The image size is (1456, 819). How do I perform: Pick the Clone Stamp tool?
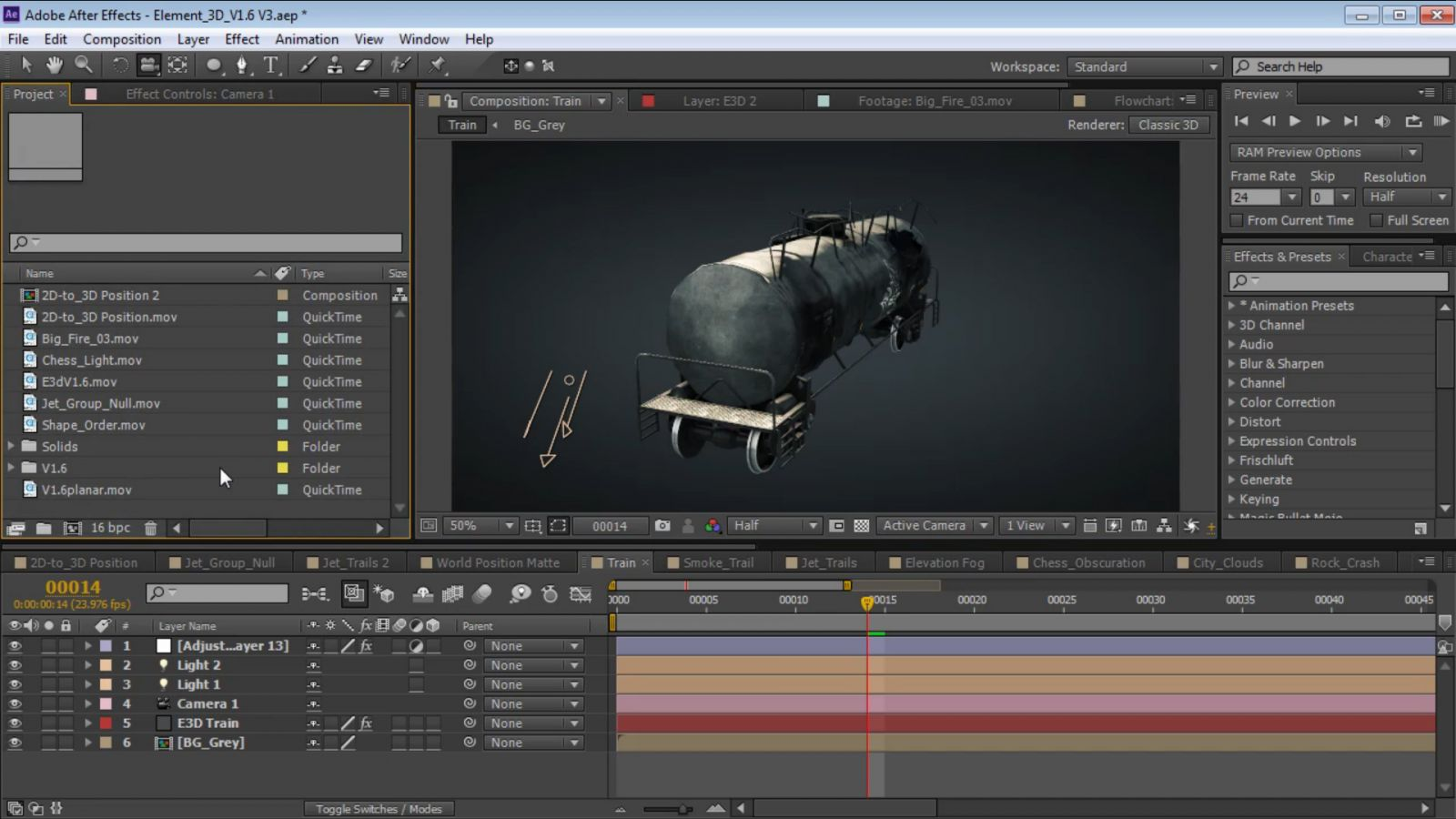(x=335, y=65)
